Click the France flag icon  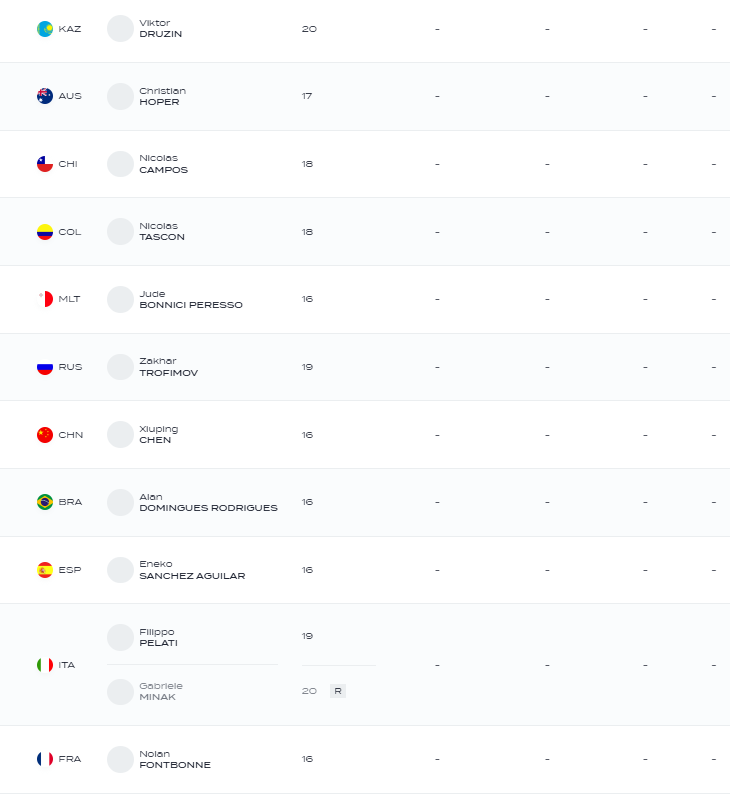pos(45,759)
